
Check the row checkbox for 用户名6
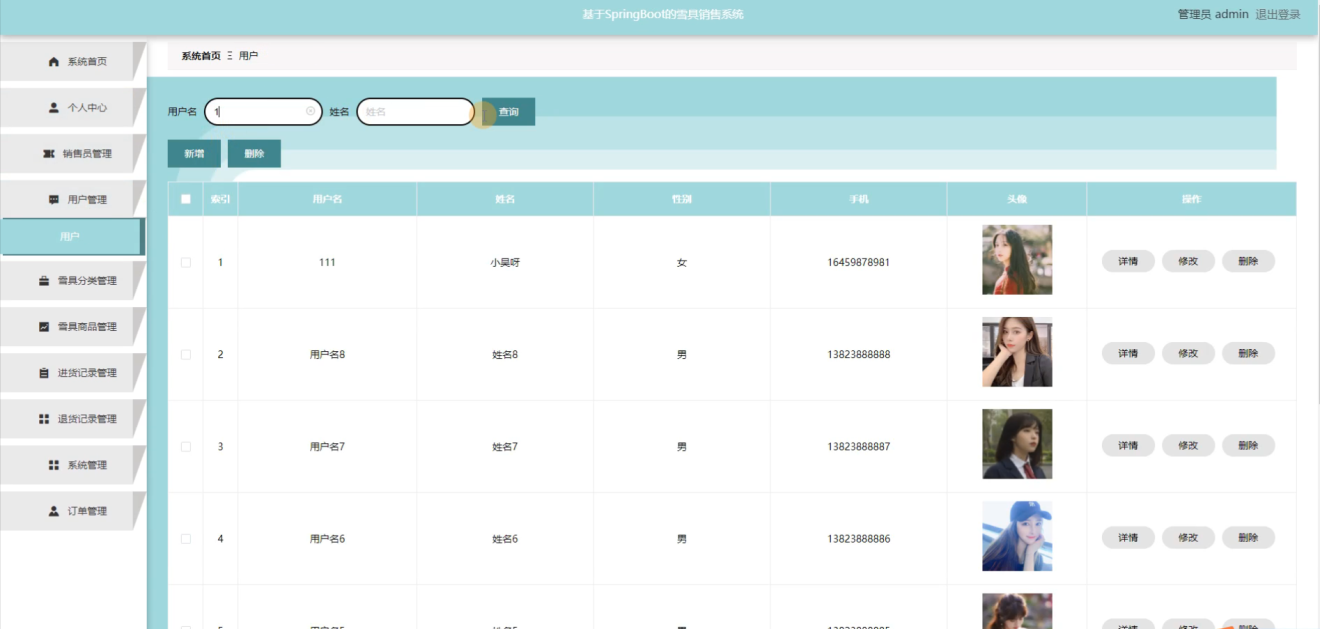pyautogui.click(x=186, y=538)
